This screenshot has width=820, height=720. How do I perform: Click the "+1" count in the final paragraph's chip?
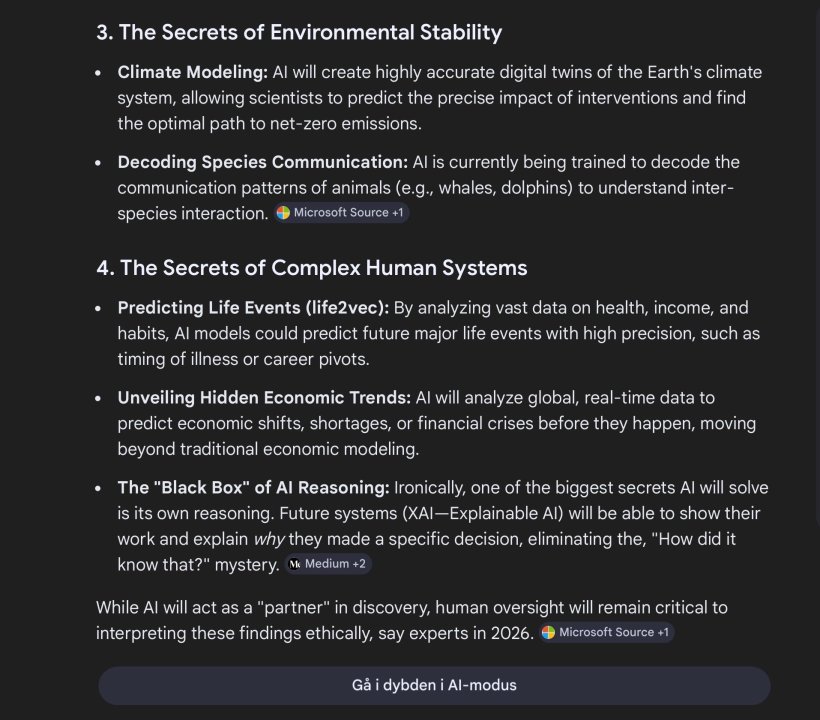pos(663,632)
